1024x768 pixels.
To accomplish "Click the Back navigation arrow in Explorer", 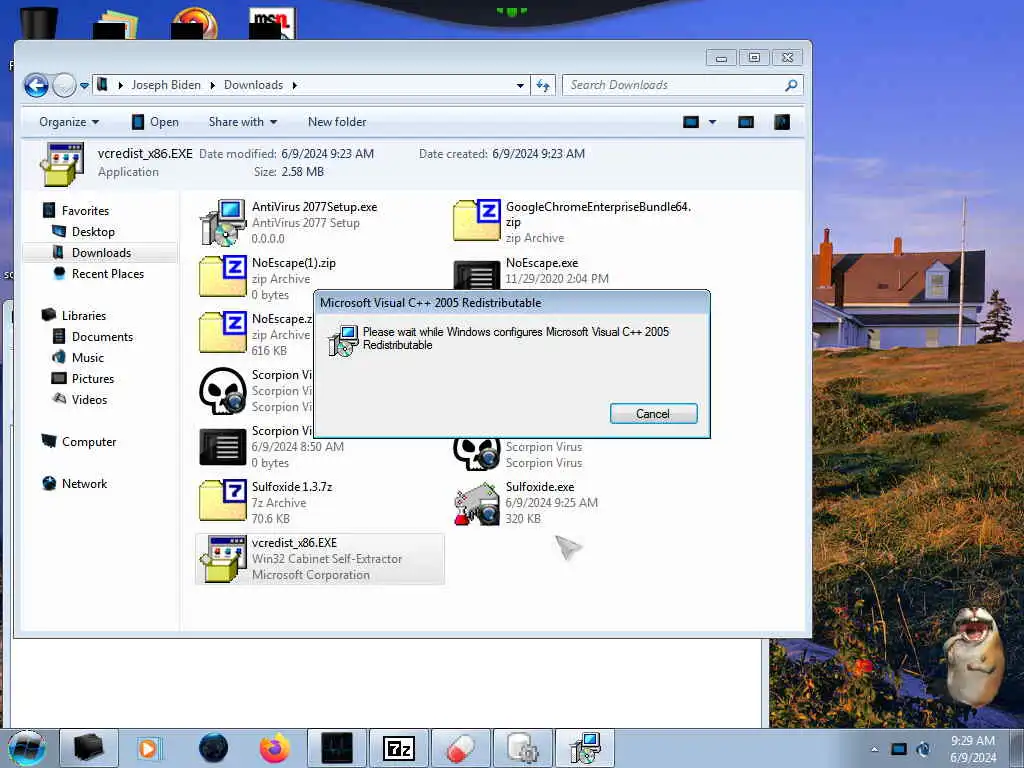I will coord(37,86).
